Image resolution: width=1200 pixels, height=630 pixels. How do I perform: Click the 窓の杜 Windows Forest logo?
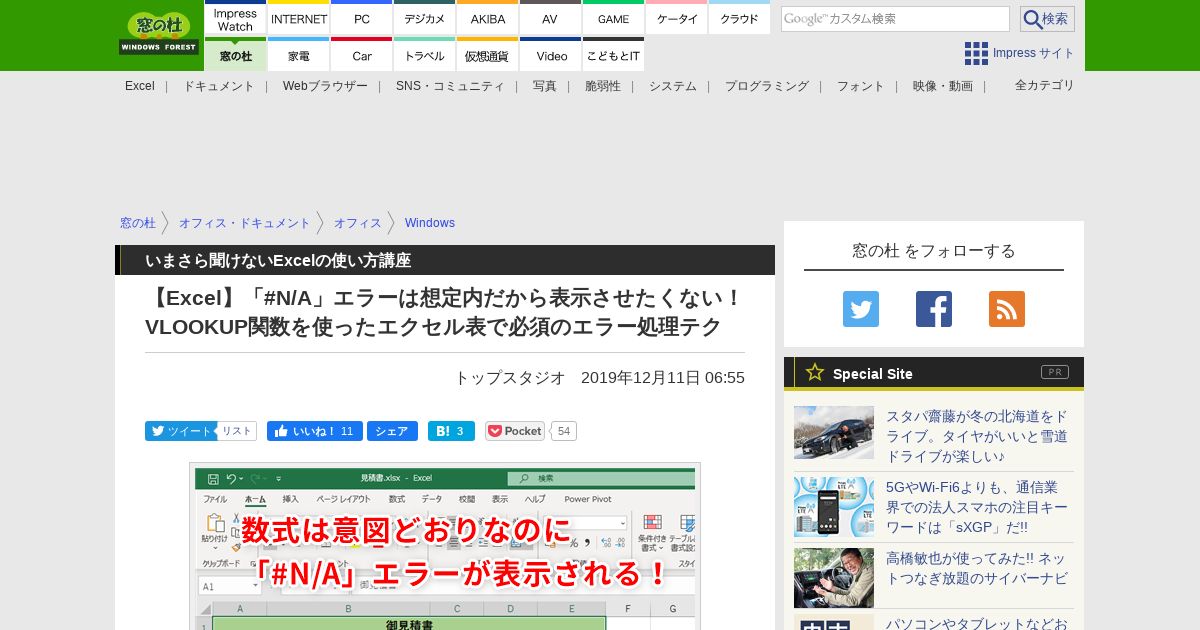click(159, 33)
